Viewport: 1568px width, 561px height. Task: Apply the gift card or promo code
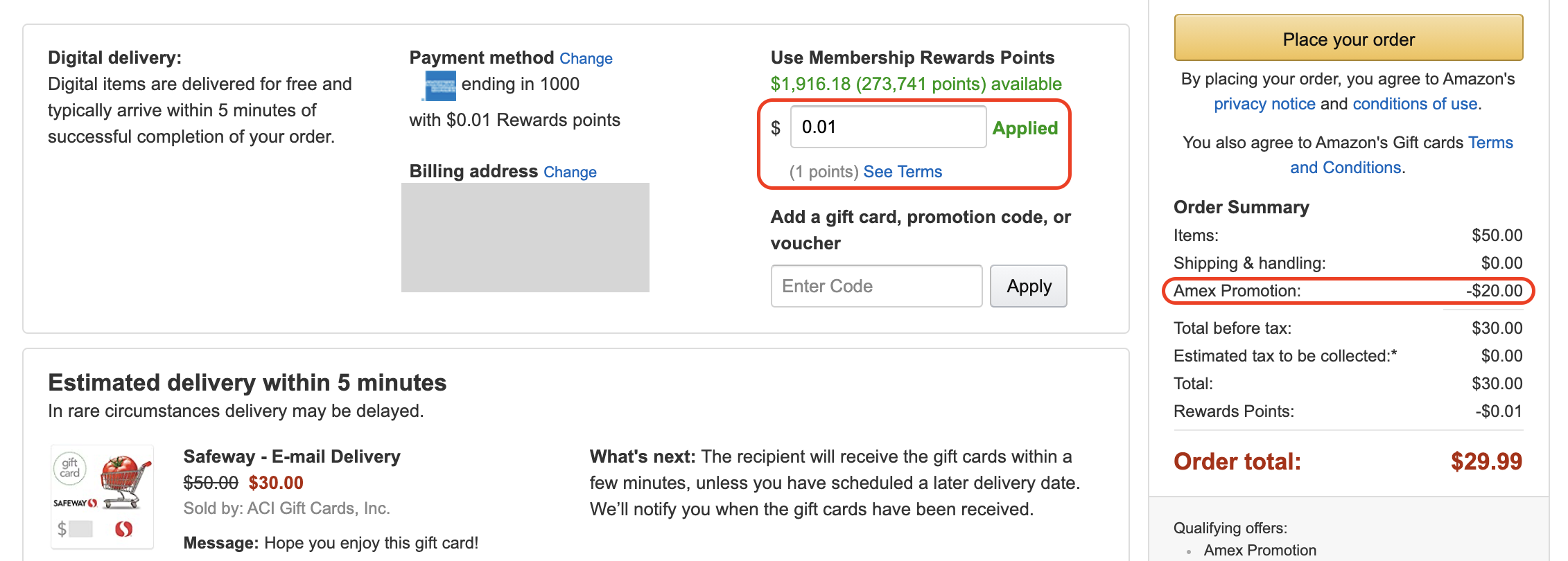pyautogui.click(x=1029, y=286)
